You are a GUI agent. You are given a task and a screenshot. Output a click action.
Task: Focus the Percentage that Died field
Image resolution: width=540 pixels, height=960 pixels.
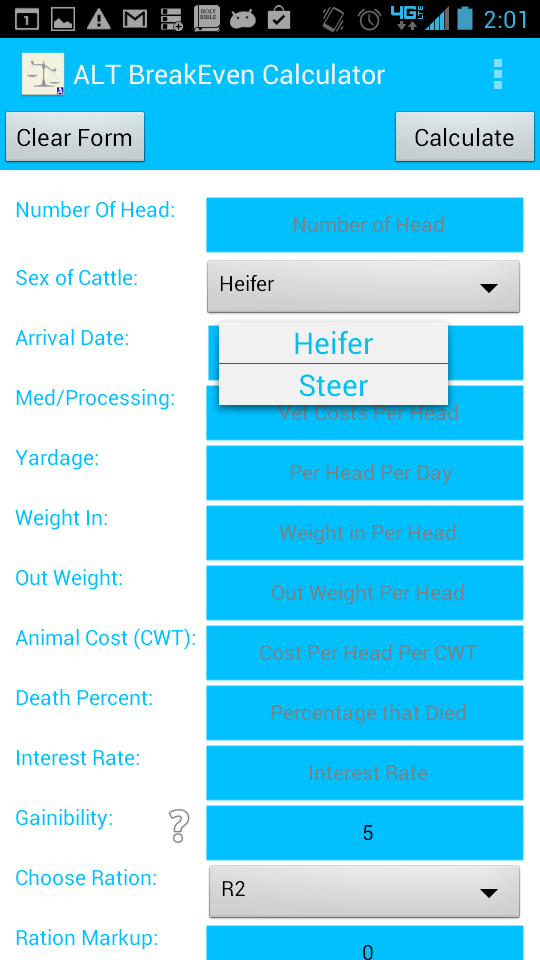[x=365, y=713]
